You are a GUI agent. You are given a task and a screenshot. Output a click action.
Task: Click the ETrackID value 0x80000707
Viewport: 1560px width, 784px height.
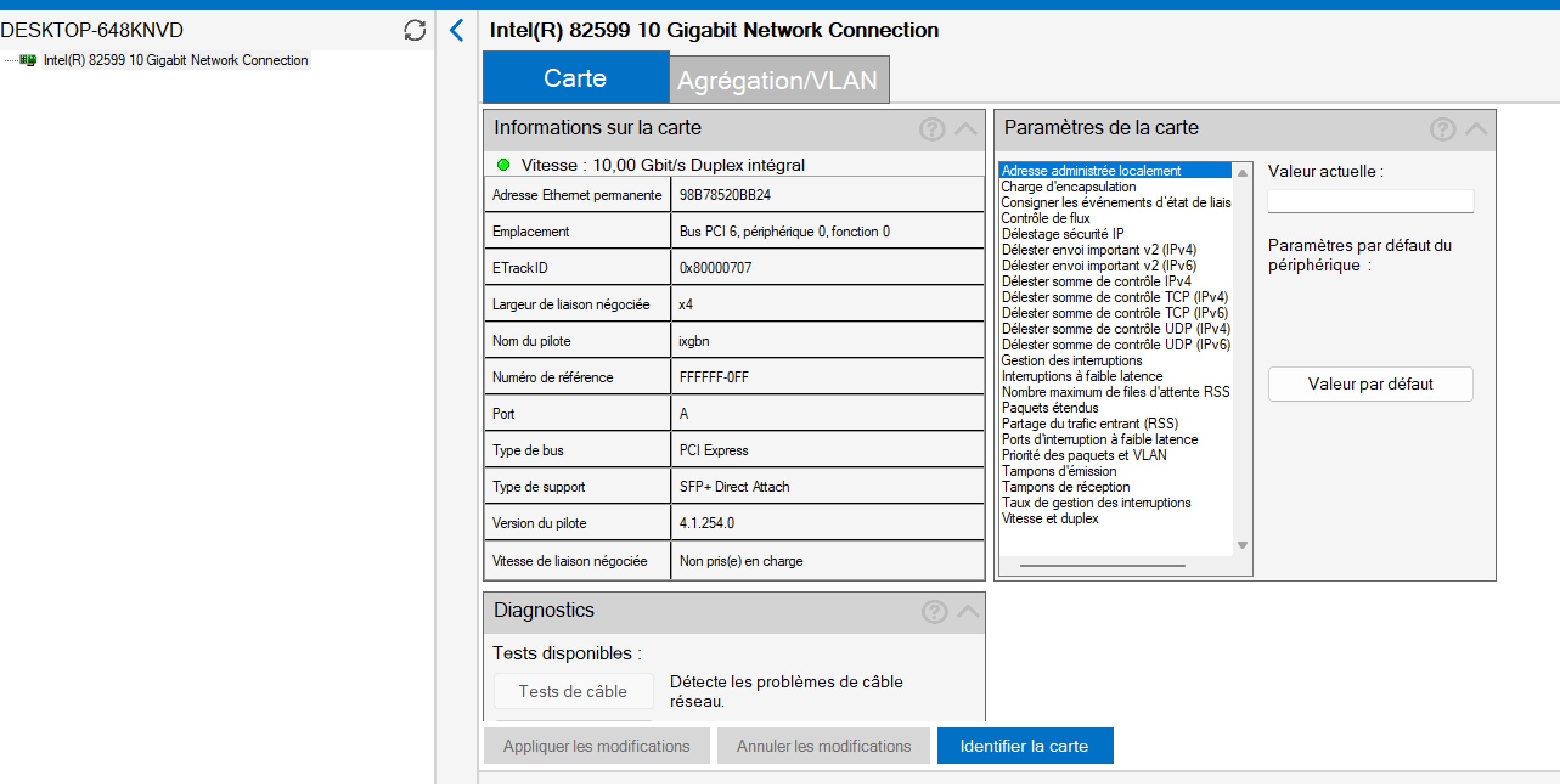click(x=715, y=268)
